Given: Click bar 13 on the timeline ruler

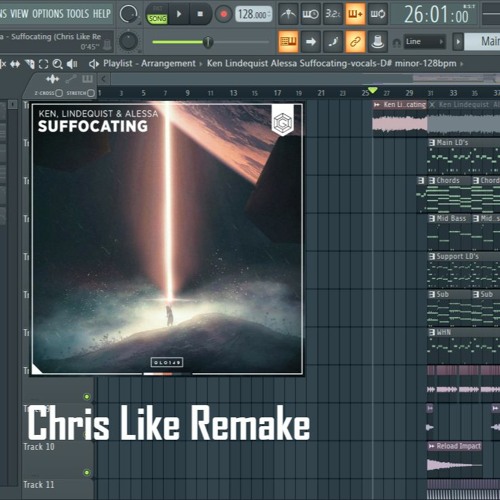Looking at the screenshot, I should pos(233,93).
